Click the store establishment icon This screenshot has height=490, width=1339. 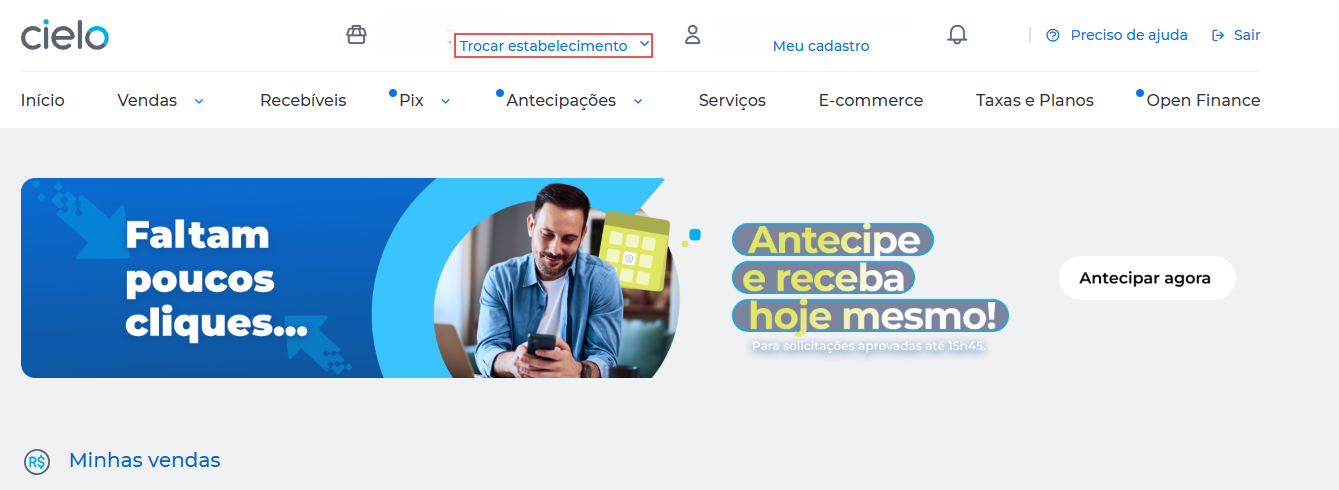(x=356, y=35)
